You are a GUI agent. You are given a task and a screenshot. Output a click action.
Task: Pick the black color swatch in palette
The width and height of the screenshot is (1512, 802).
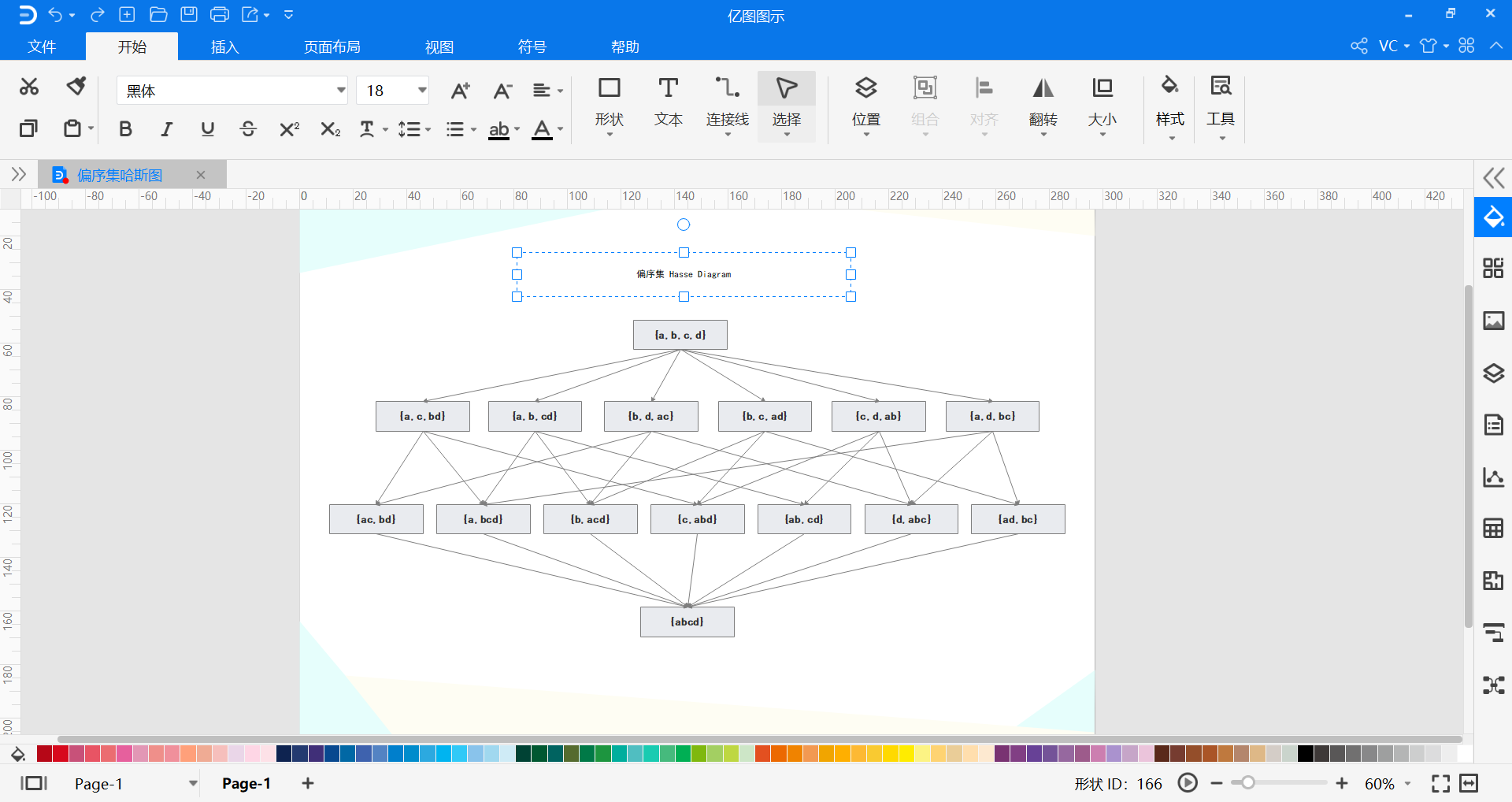1305,754
